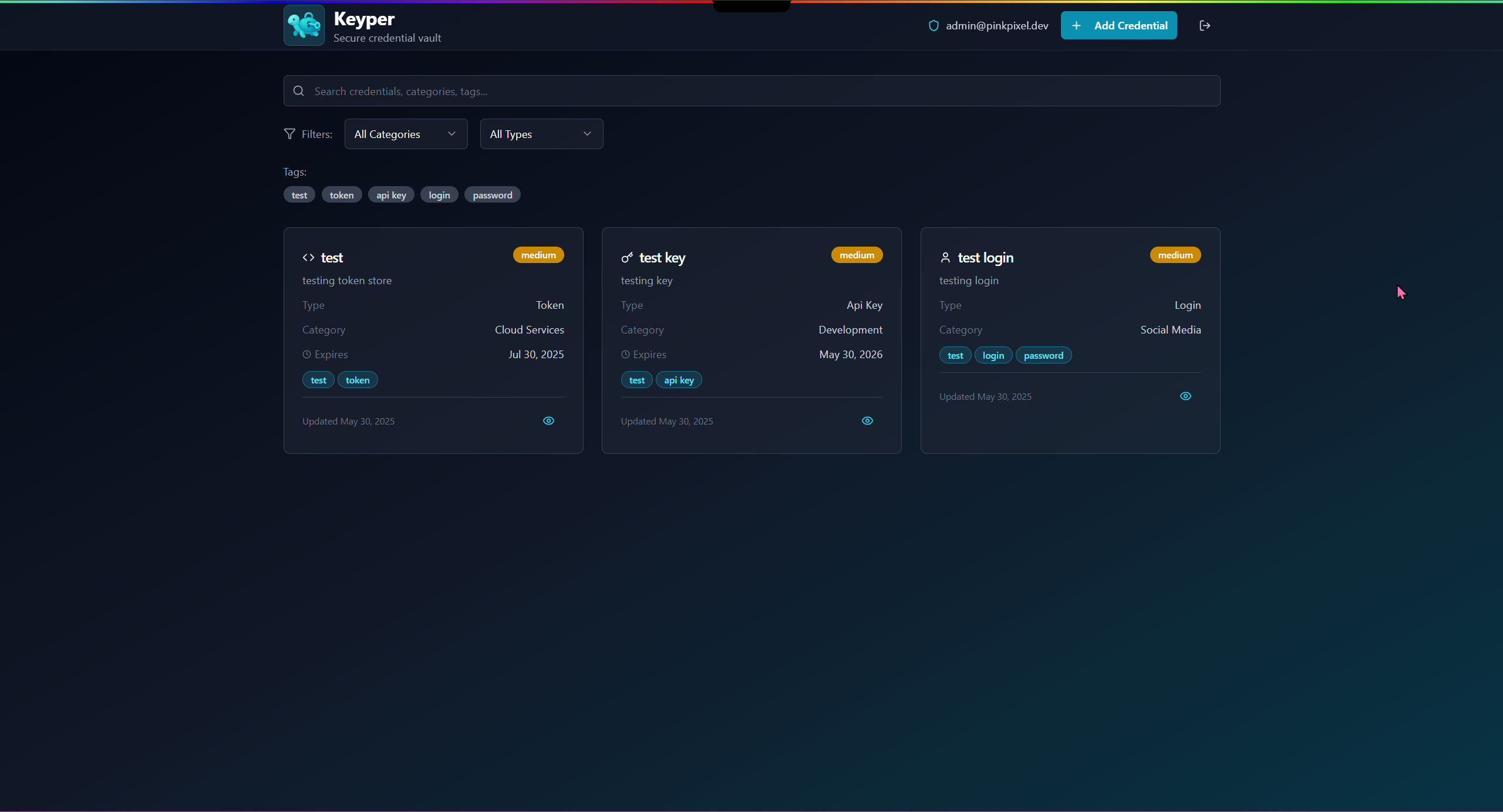Click the 'Api Key' type value
This screenshot has width=1503, height=812.
(x=864, y=305)
